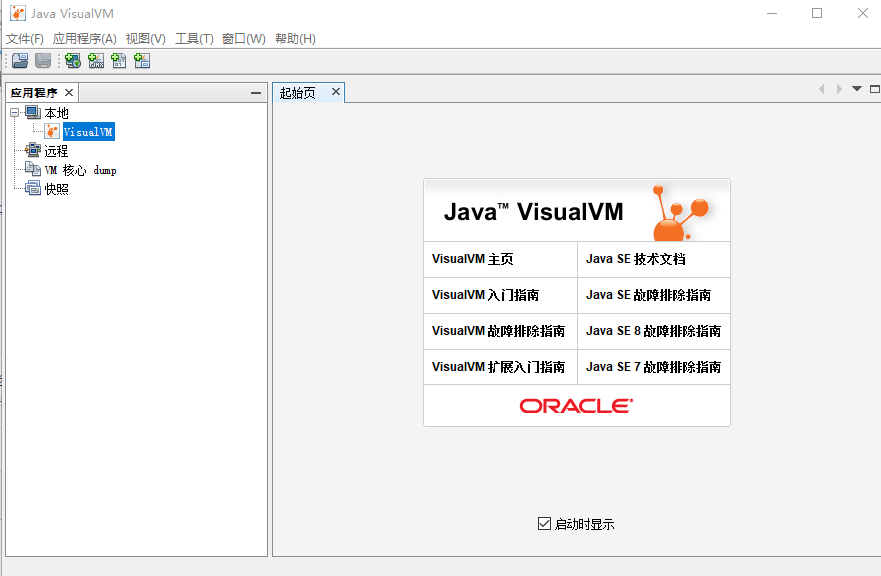
Task: Open the document list dropdown arrow
Action: click(x=857, y=89)
